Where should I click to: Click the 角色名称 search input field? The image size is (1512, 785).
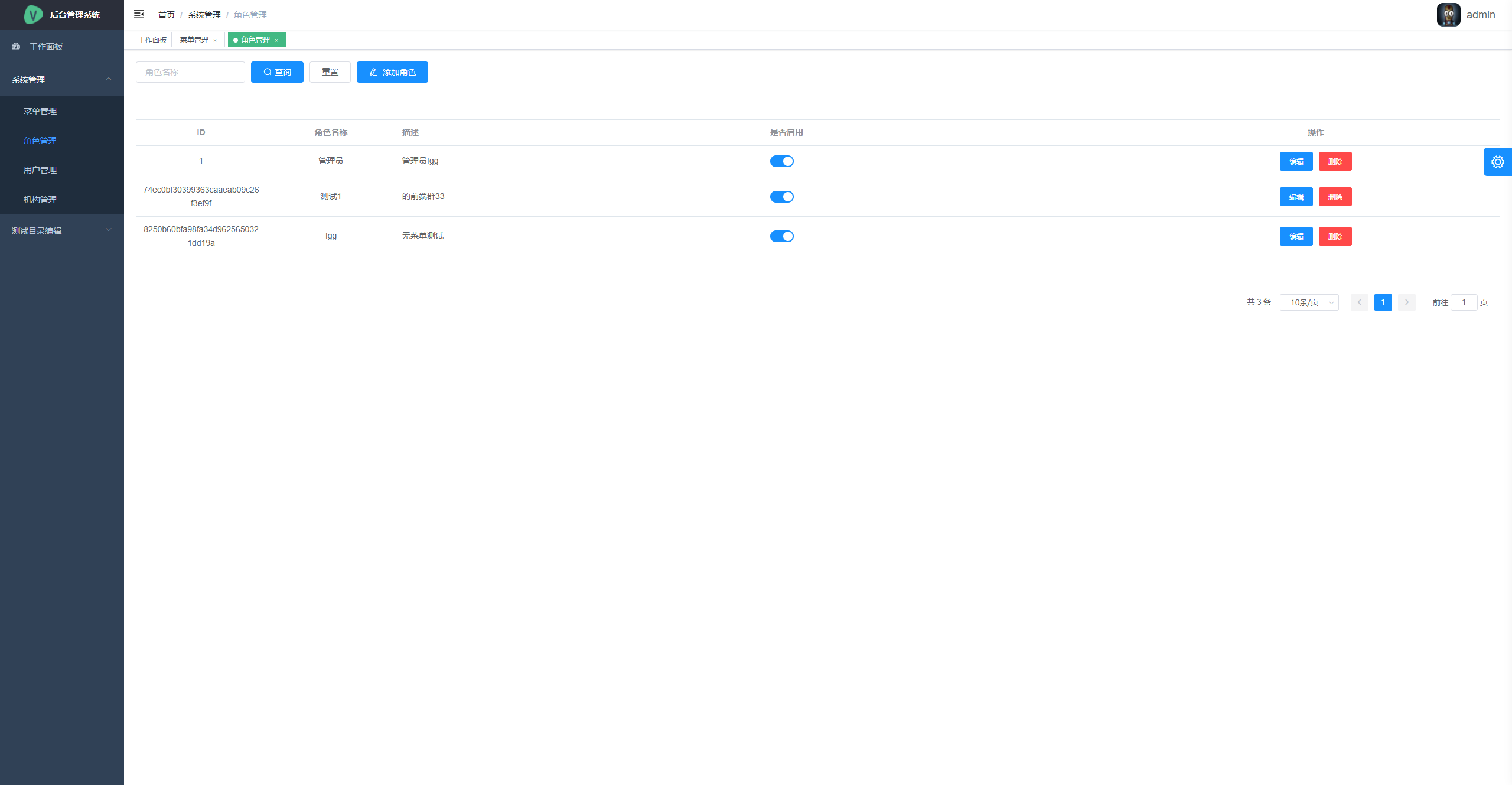190,72
